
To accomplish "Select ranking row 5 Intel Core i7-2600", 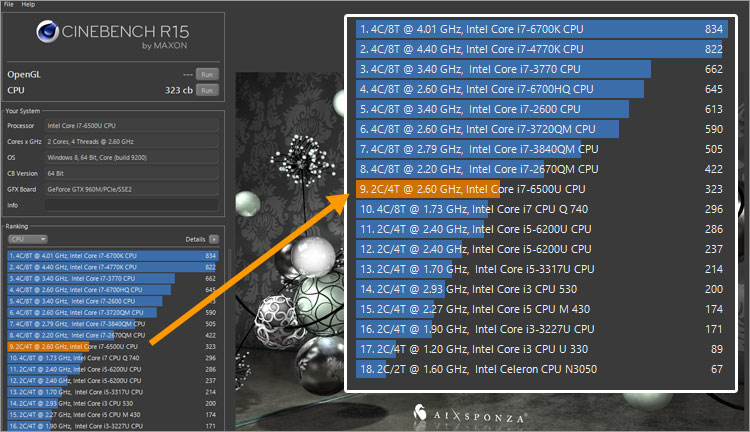I will click(x=113, y=301).
